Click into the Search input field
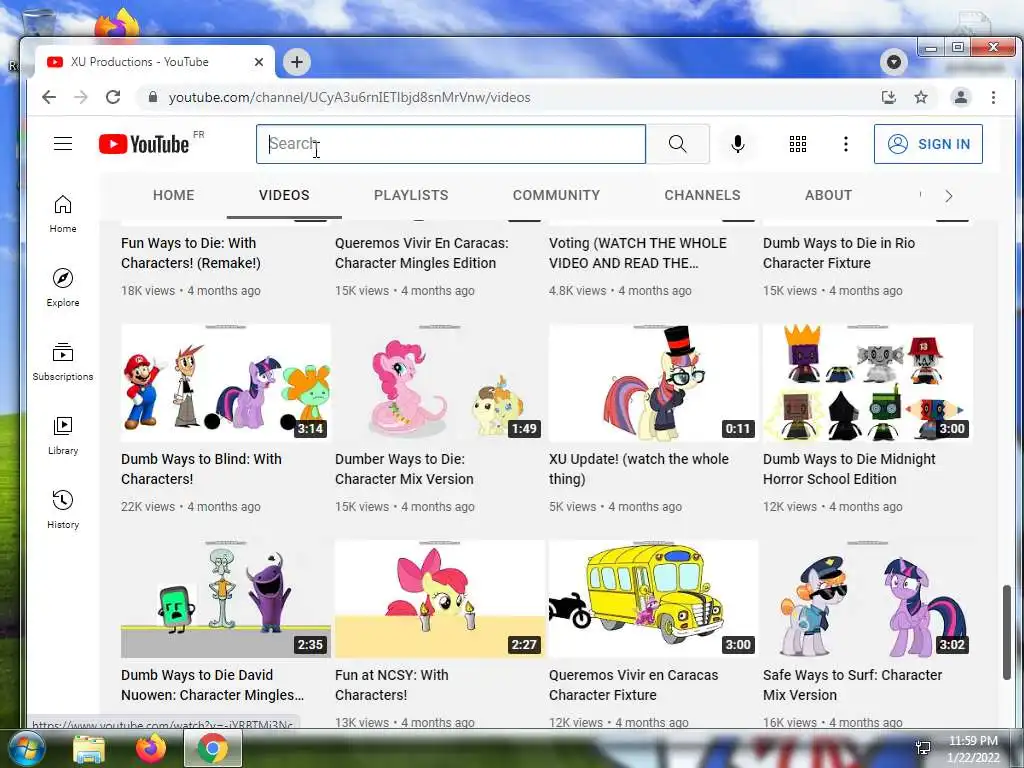This screenshot has width=1024, height=768. 451,144
